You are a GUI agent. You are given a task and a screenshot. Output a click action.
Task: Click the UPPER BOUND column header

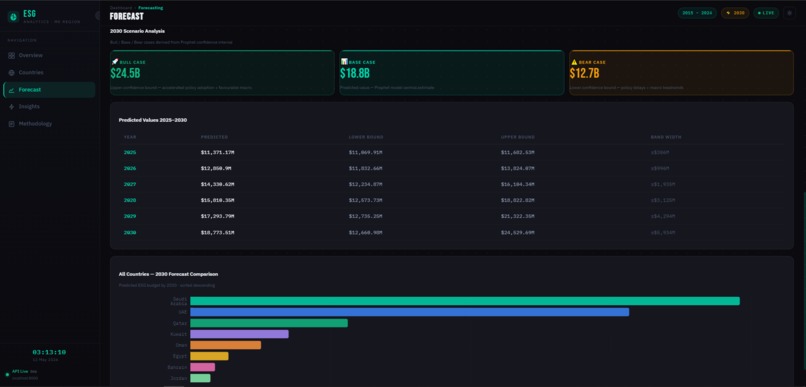518,137
